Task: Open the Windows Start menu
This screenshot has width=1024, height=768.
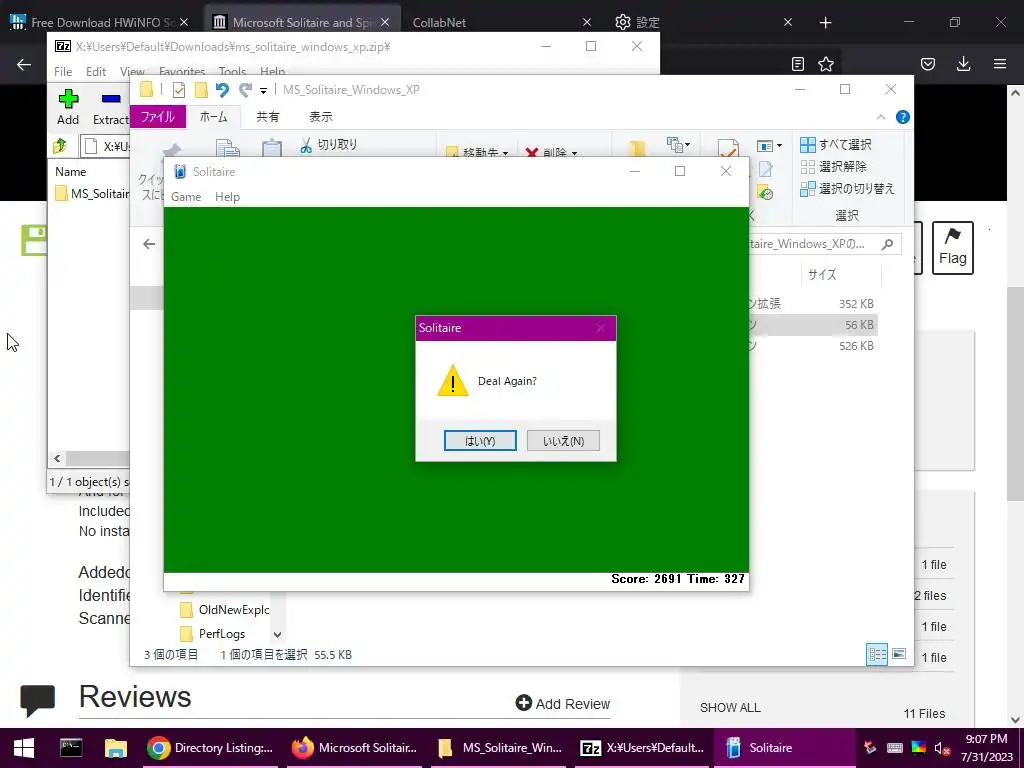Action: [x=24, y=748]
